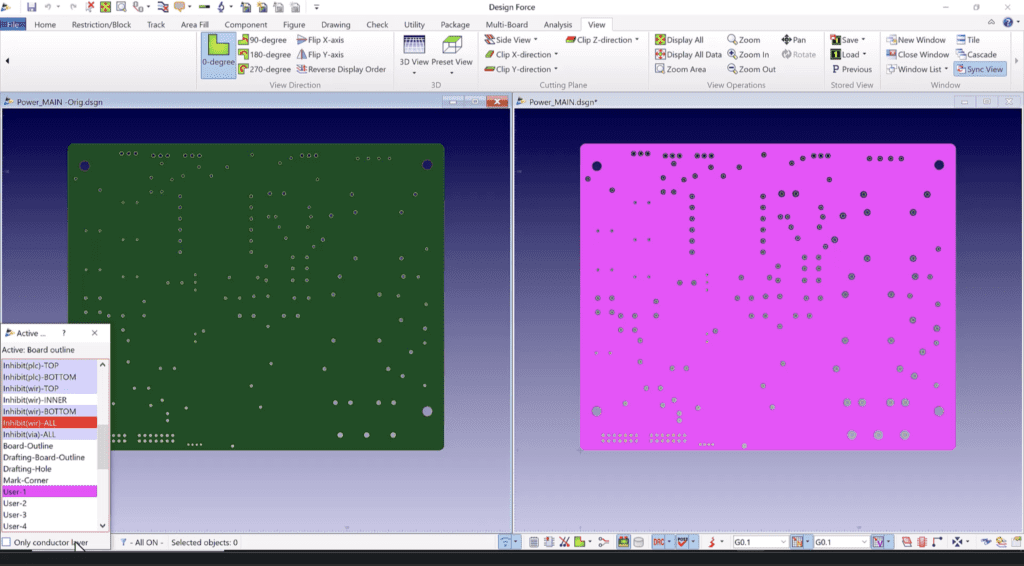The width and height of the screenshot is (1024, 566).
Task: Go to the Previous stored view
Action: click(852, 69)
